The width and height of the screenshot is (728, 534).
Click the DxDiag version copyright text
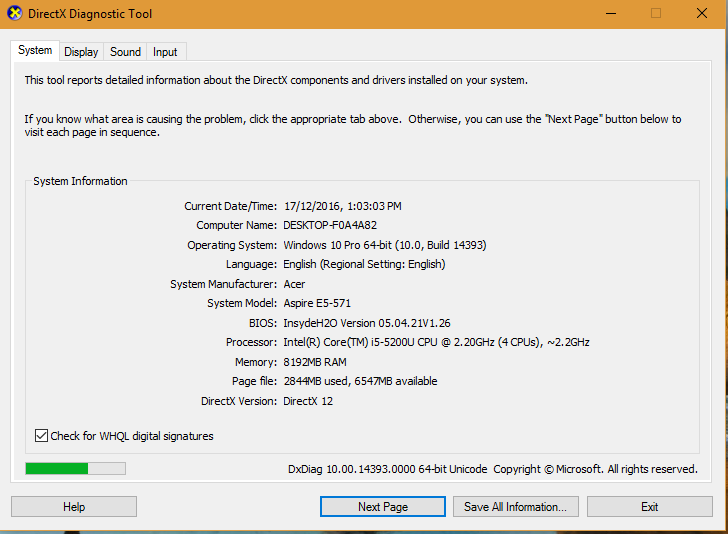[x=492, y=469]
